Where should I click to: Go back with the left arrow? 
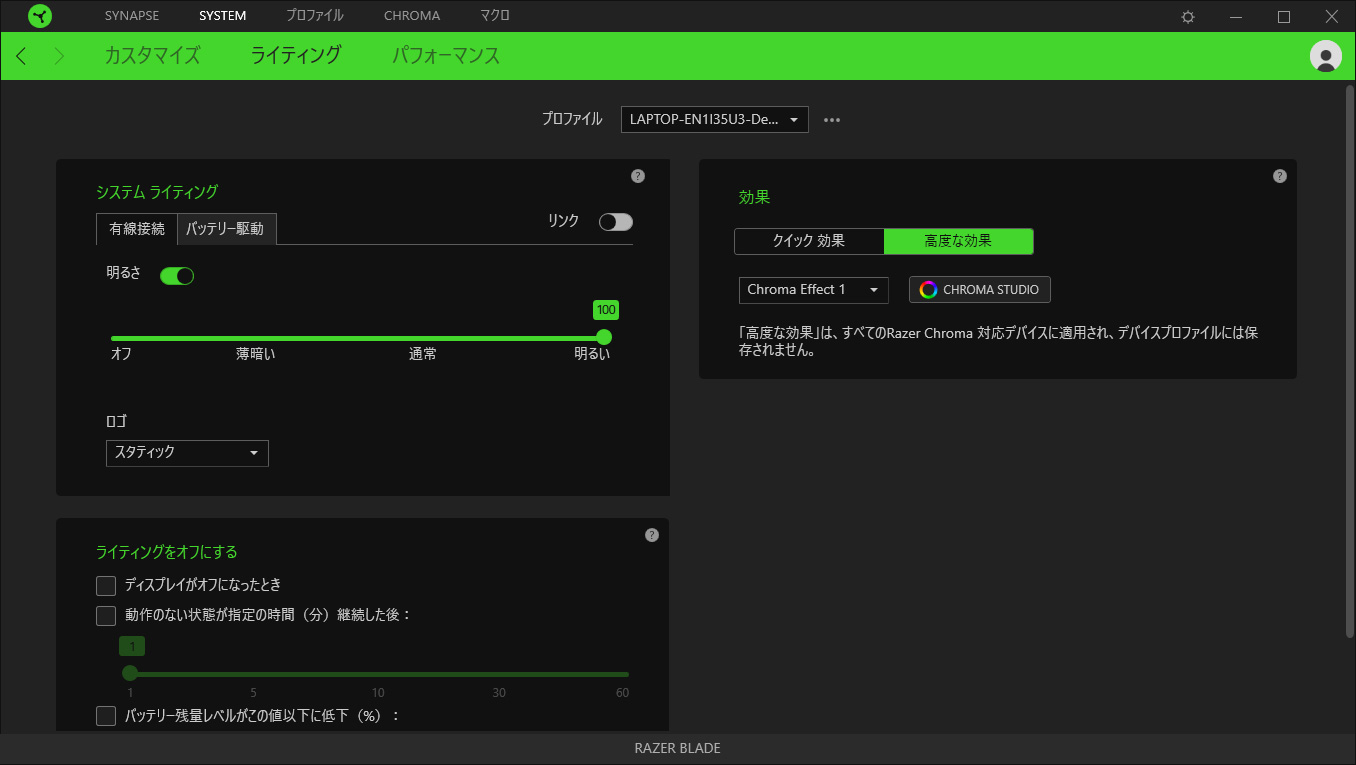point(22,56)
